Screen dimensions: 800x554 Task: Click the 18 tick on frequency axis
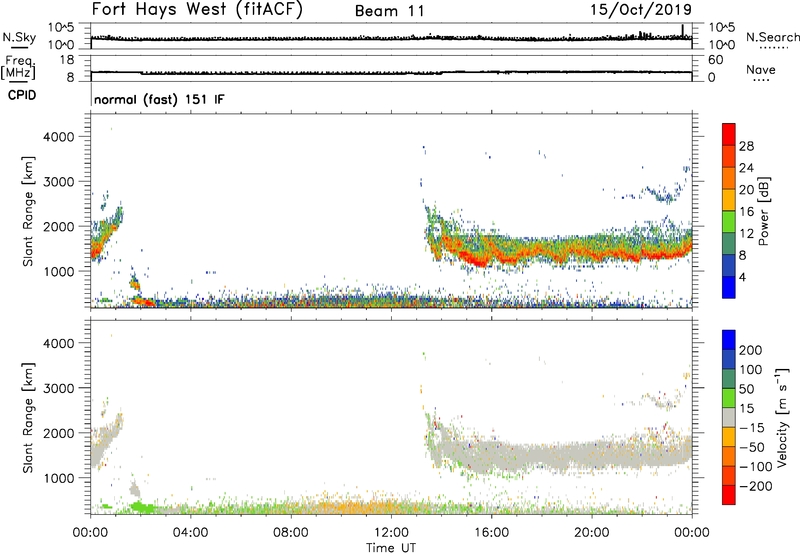point(67,60)
